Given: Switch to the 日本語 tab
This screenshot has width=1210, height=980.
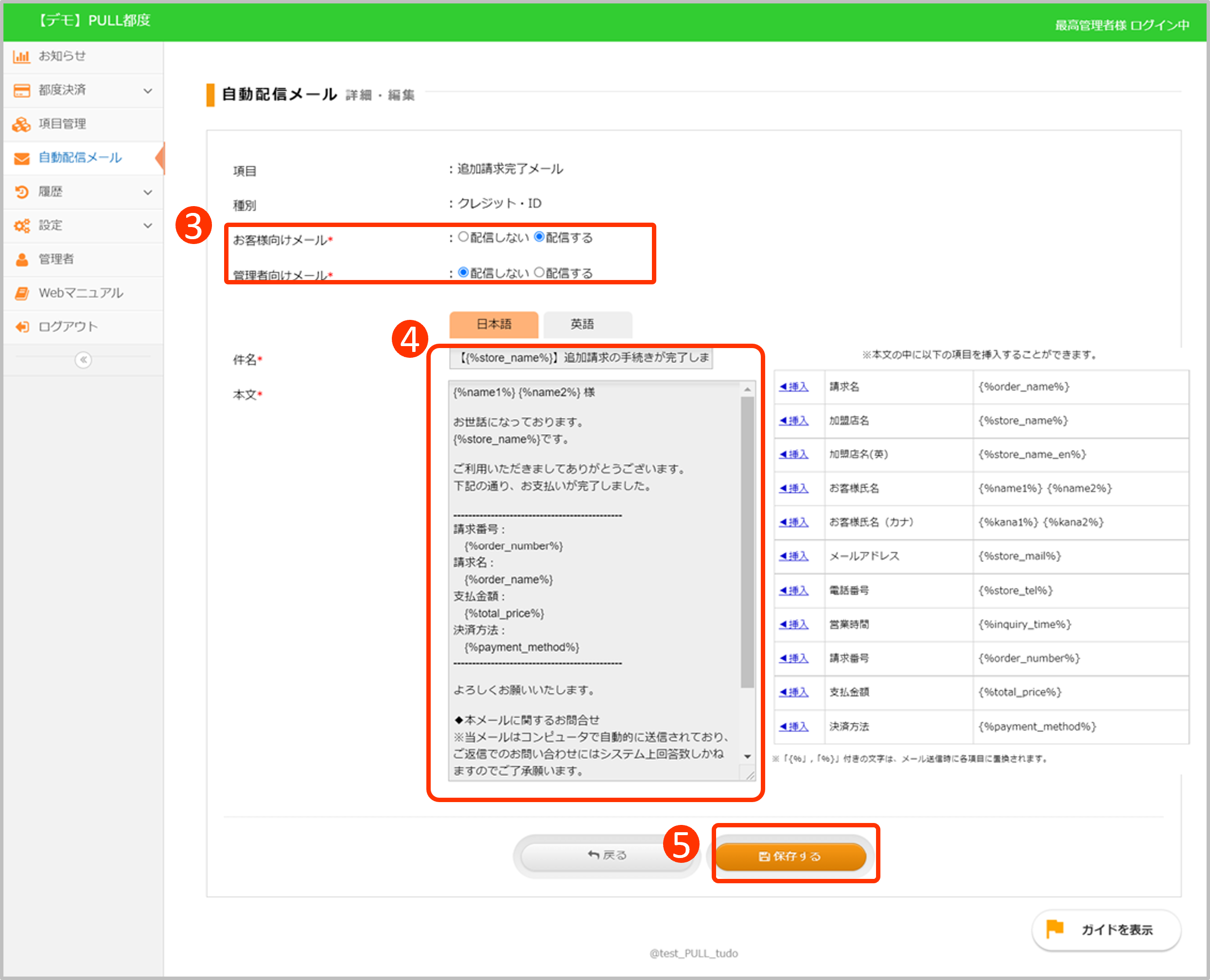Looking at the screenshot, I should [493, 324].
